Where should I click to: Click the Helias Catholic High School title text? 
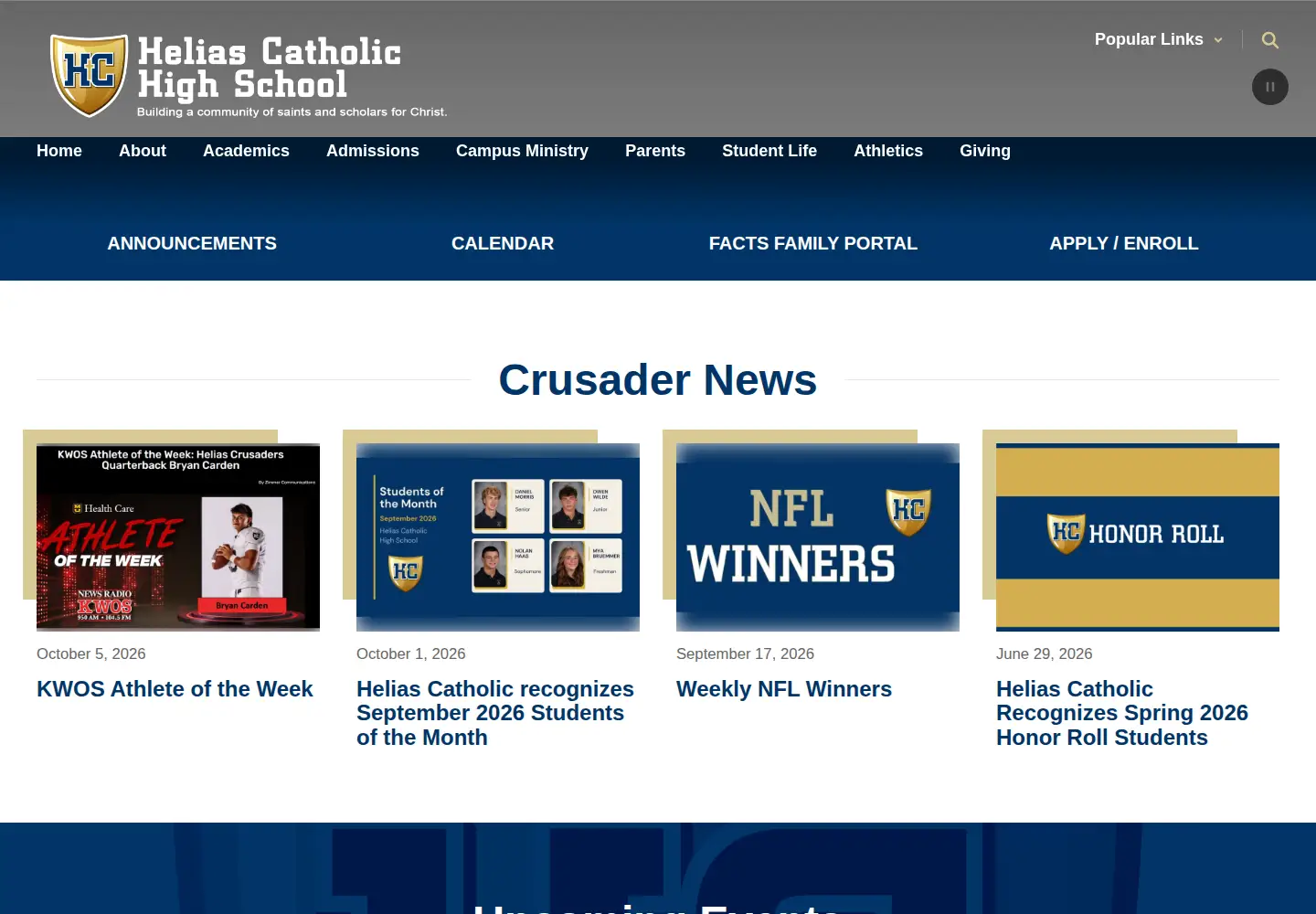tap(270, 69)
